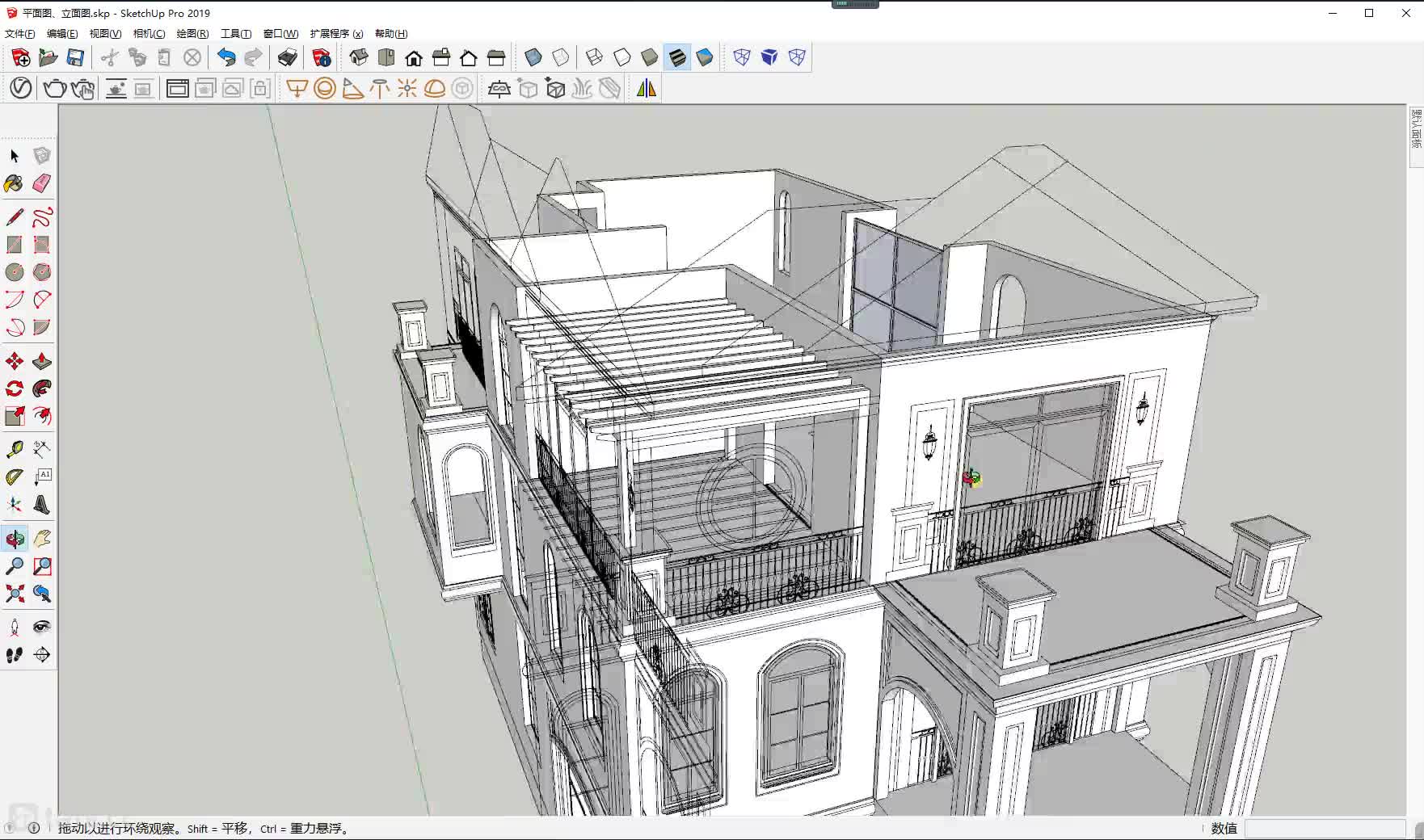Activate the Orbit tool
Screen dimensions: 1424x840
coord(15,539)
